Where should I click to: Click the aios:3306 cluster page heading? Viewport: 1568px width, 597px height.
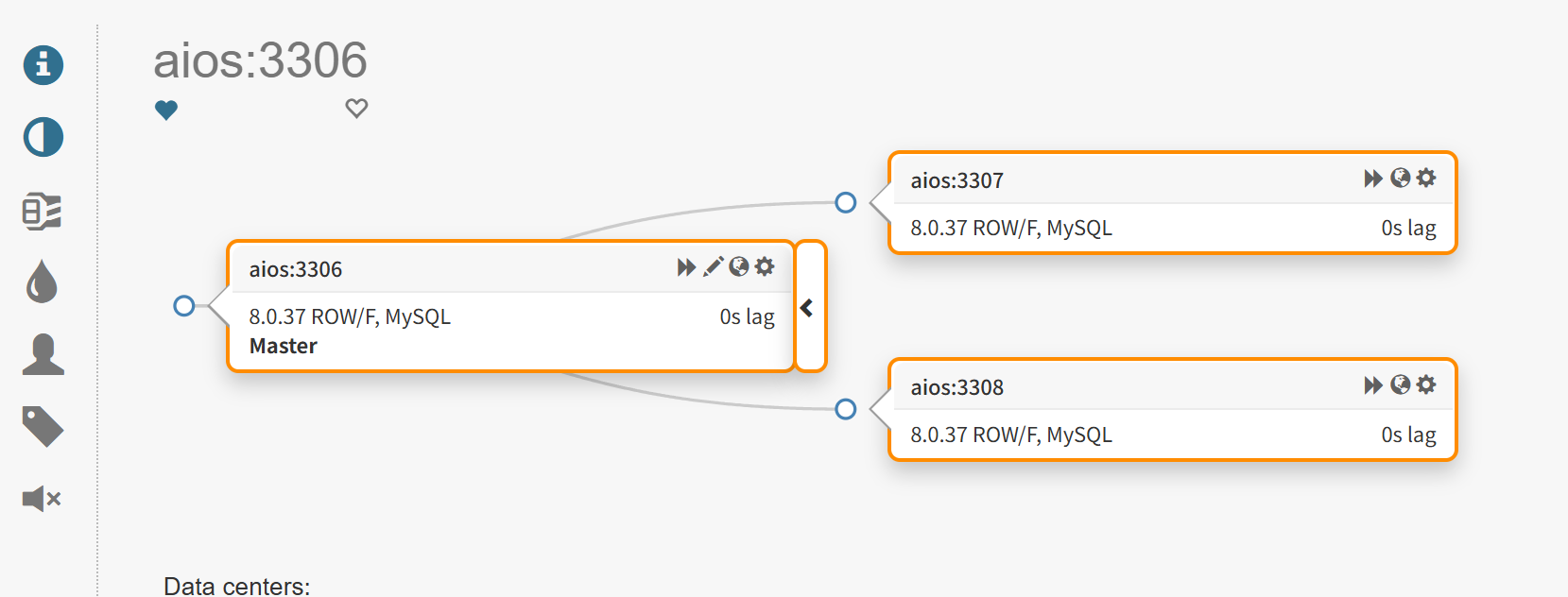260,60
